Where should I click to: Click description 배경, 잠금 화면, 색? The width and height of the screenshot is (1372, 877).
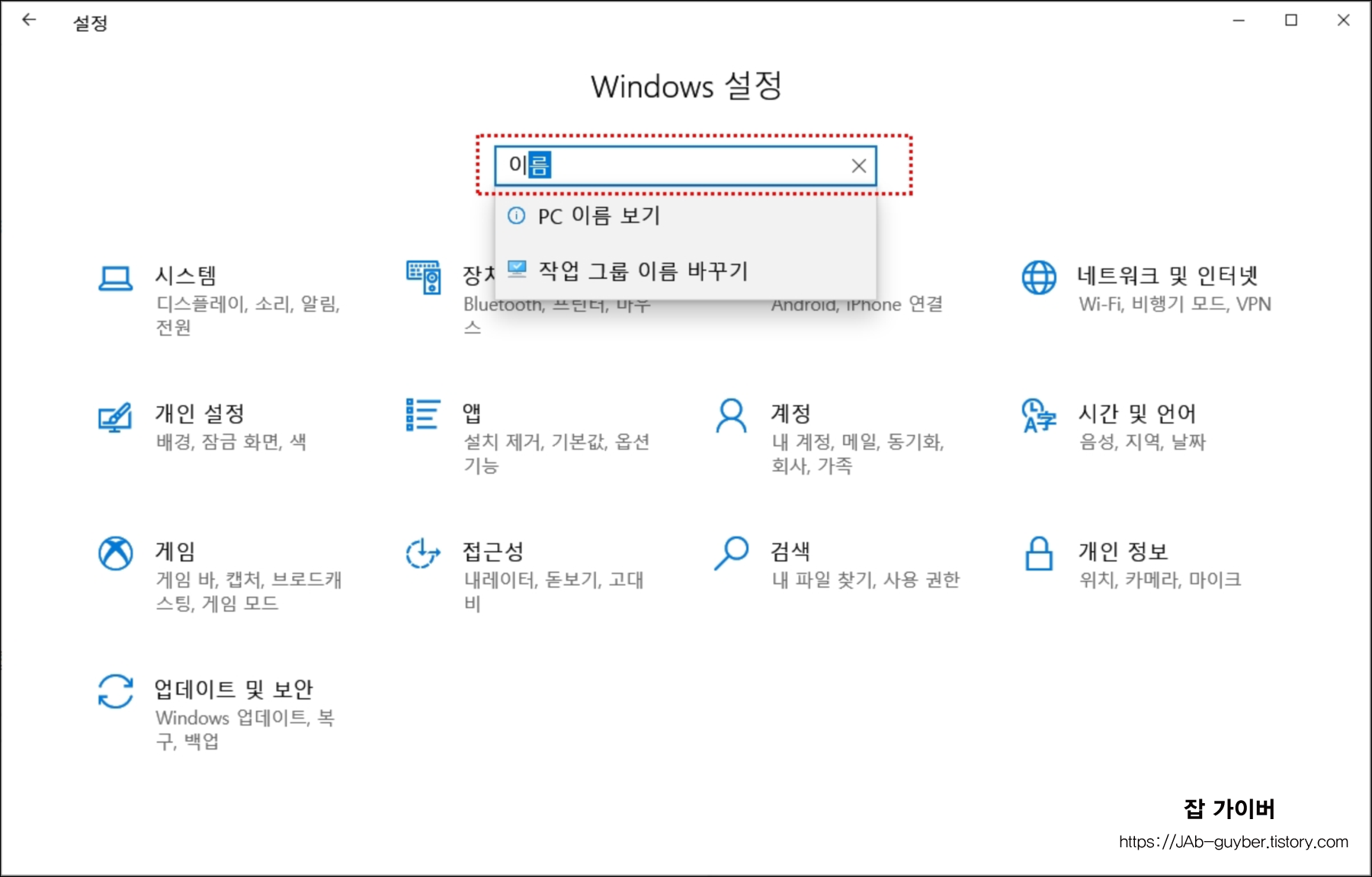coord(231,442)
